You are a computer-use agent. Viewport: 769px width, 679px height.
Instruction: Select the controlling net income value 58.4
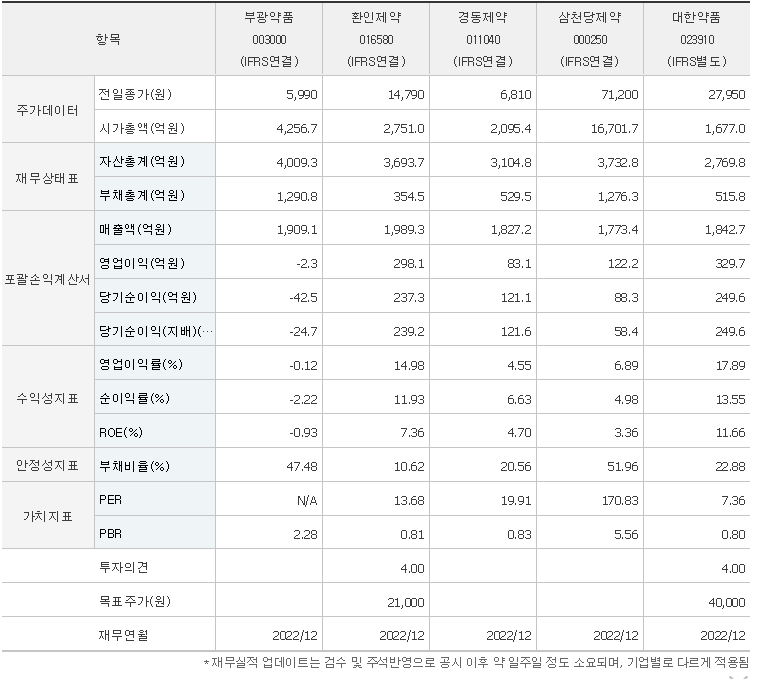pos(626,332)
